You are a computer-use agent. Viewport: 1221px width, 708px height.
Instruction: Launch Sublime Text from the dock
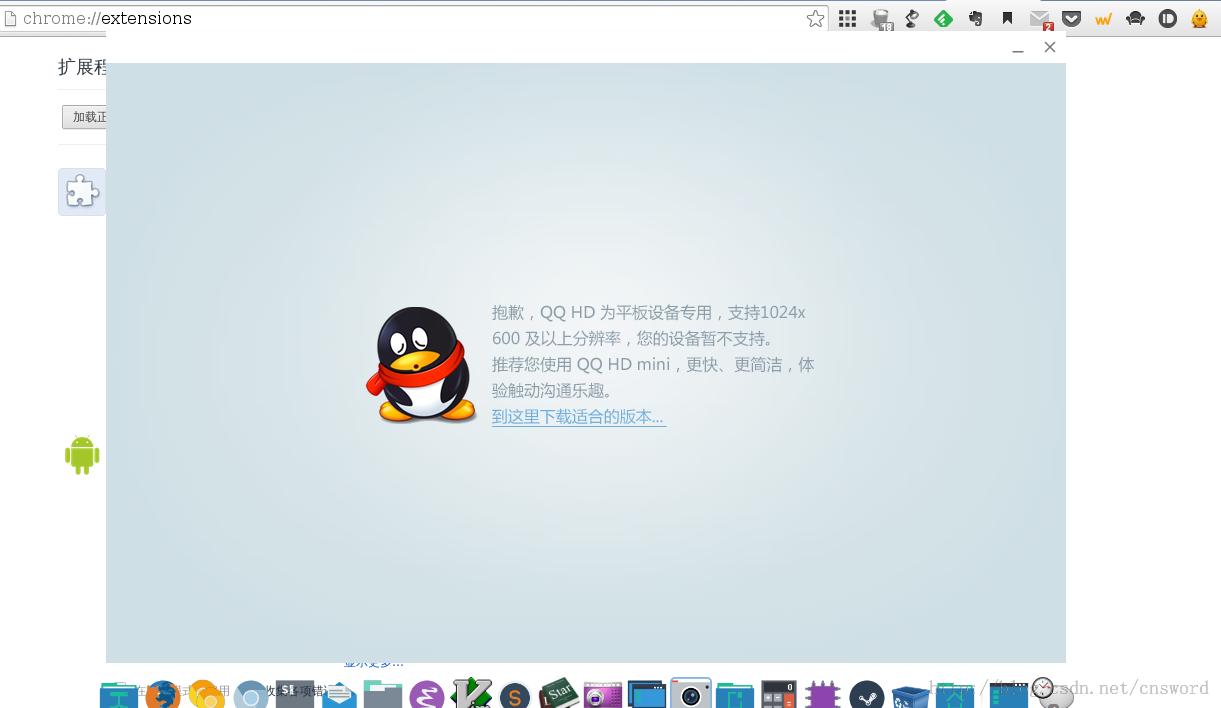click(x=514, y=695)
